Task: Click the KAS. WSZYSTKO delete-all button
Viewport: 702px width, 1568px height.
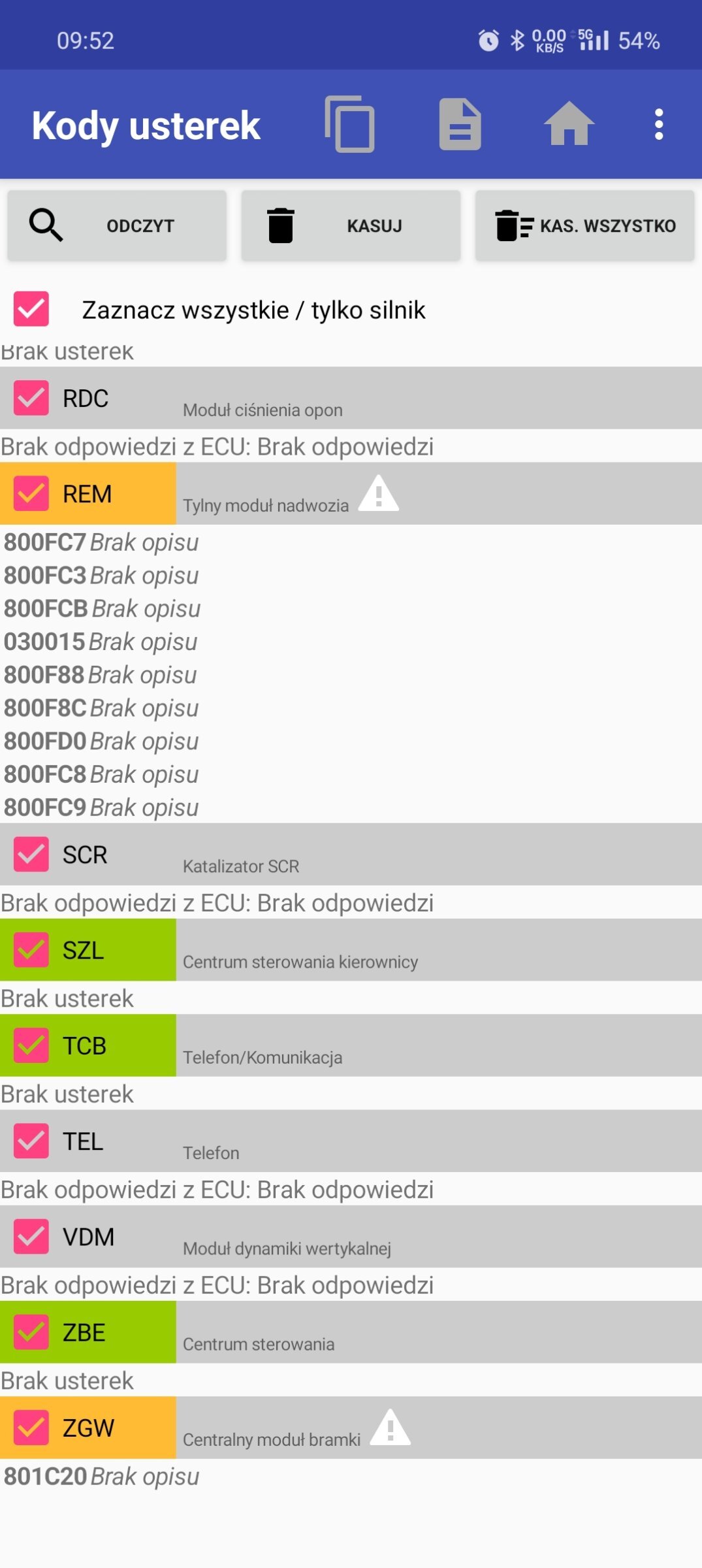Action: point(584,226)
